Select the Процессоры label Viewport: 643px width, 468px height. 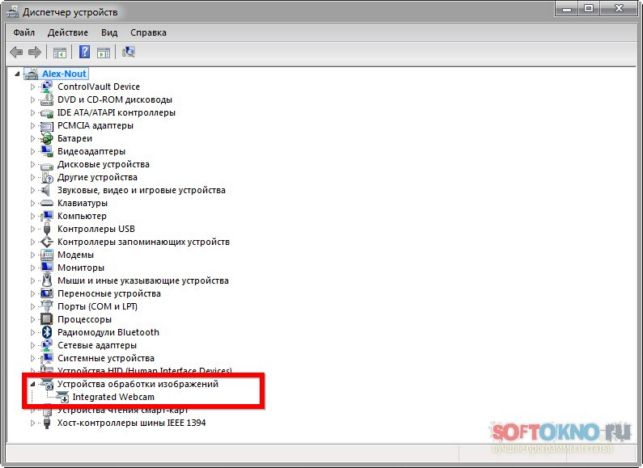point(84,320)
